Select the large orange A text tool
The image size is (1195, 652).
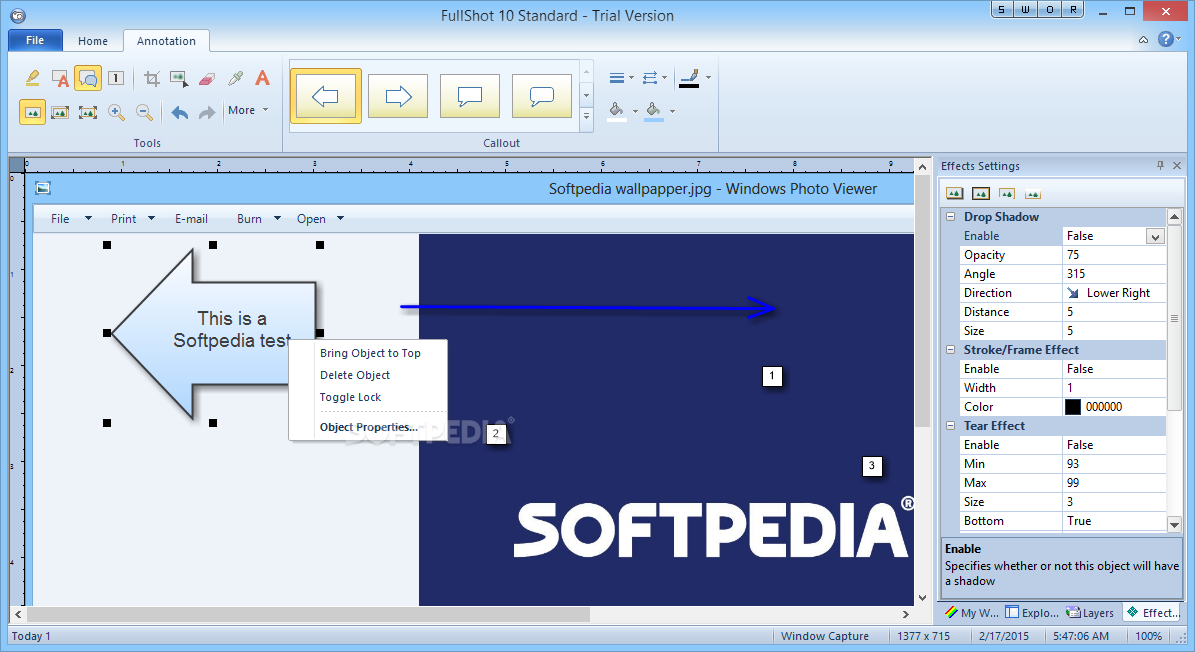coord(262,78)
